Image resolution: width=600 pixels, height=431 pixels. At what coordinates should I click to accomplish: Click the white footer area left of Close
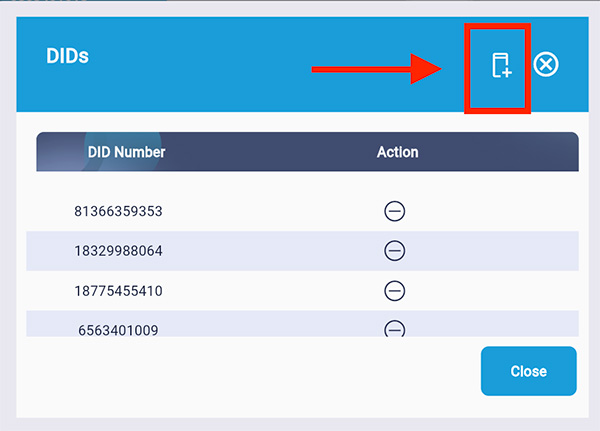pyautogui.click(x=250, y=371)
